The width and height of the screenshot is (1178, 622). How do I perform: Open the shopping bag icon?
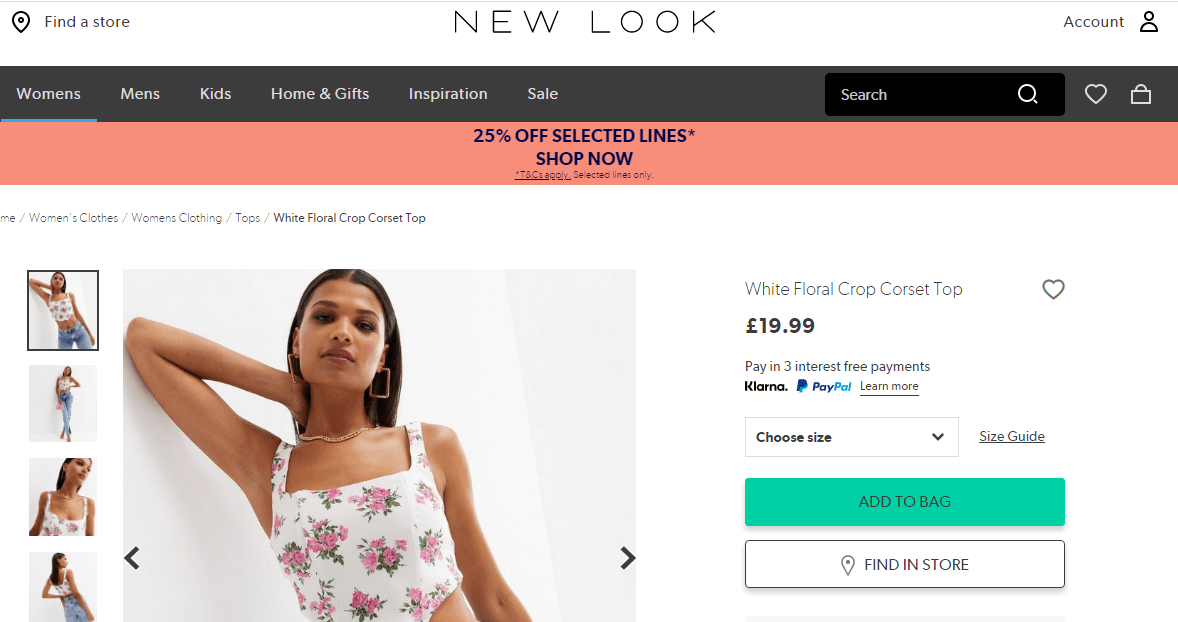(x=1140, y=94)
